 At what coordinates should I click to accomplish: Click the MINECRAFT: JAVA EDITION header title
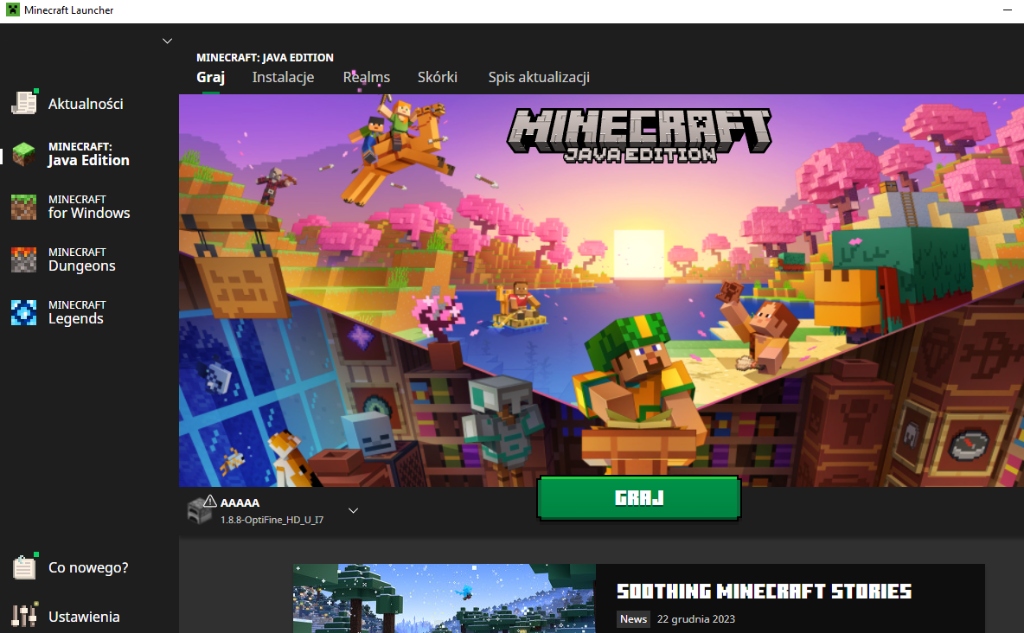pos(264,57)
